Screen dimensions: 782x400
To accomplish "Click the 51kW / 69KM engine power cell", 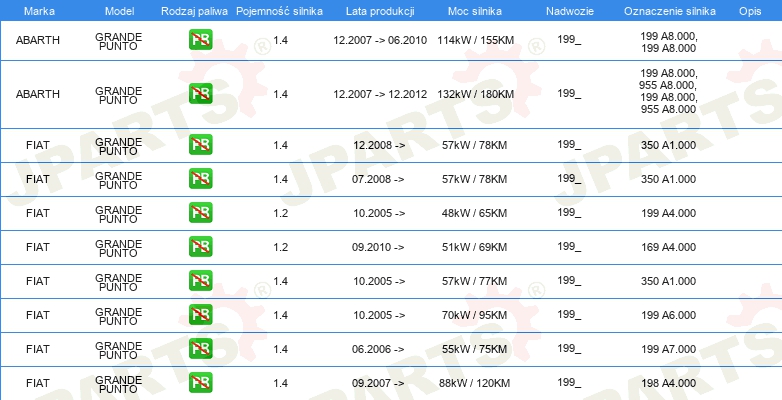I will 474,247.
